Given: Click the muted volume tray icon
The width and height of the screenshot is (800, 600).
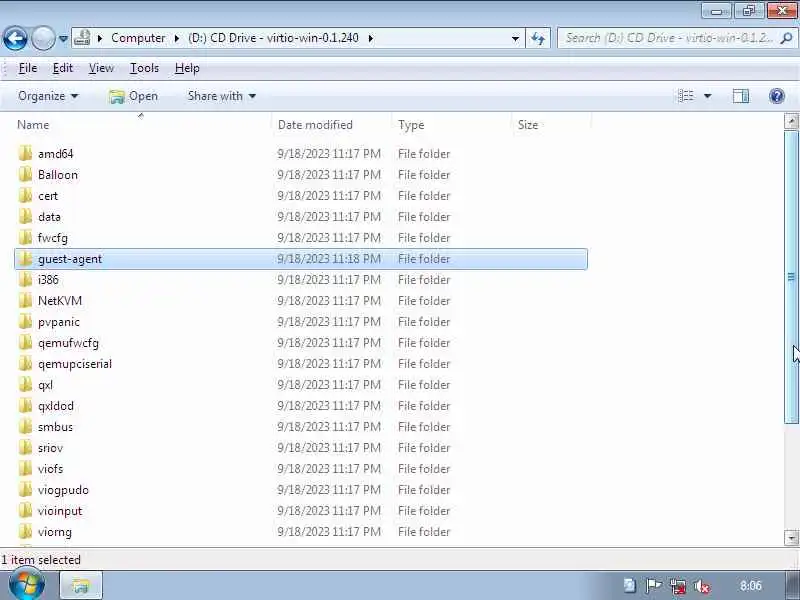Looking at the screenshot, I should (x=702, y=586).
